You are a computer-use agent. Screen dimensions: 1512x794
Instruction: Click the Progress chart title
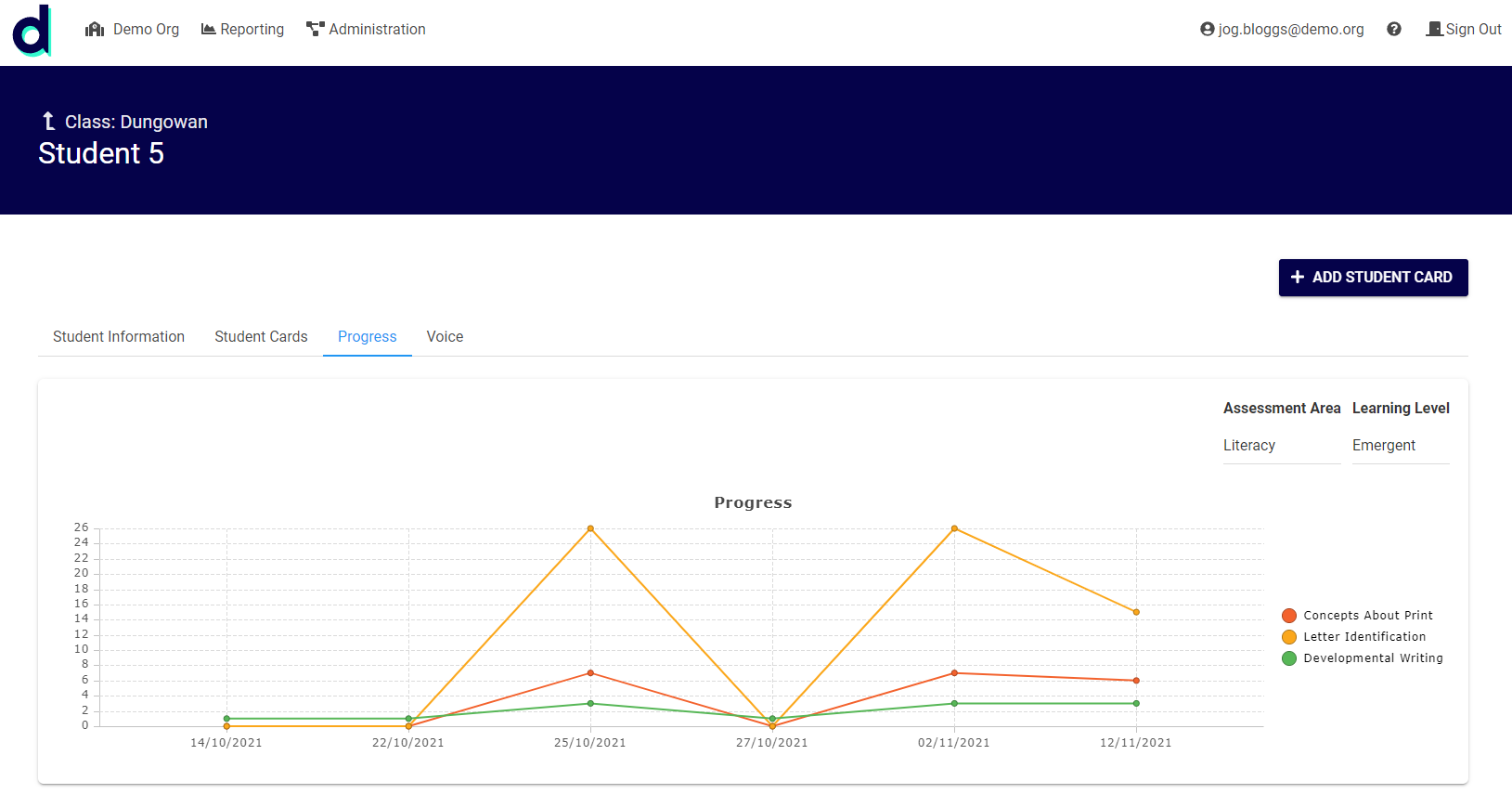pyautogui.click(x=753, y=502)
